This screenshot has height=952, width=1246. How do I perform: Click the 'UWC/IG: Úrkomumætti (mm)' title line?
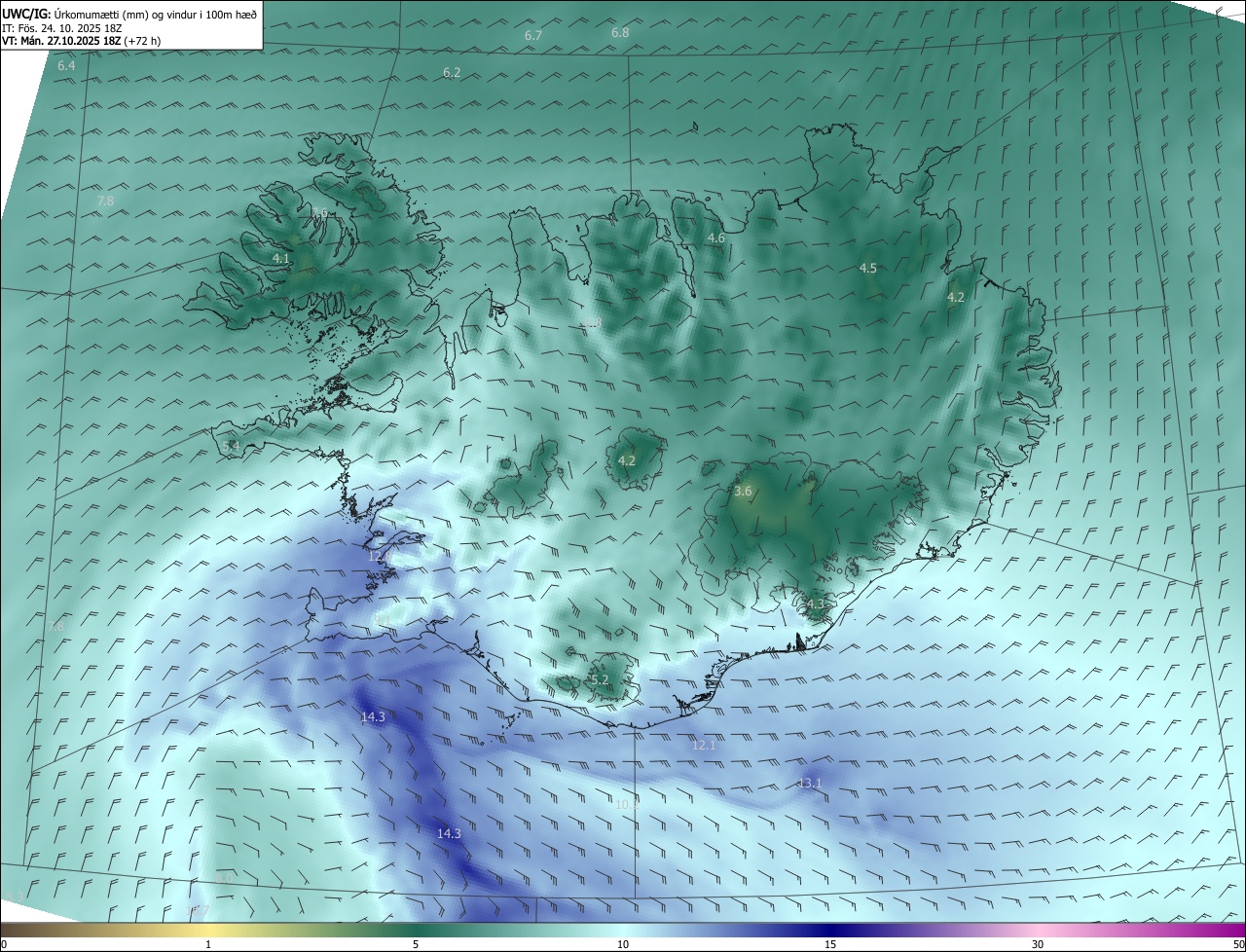click(x=130, y=14)
